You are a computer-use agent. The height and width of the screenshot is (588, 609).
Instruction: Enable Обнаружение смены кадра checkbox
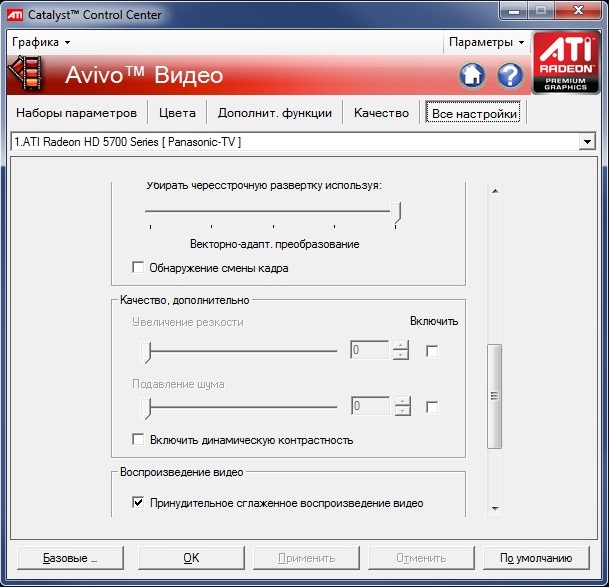[138, 268]
